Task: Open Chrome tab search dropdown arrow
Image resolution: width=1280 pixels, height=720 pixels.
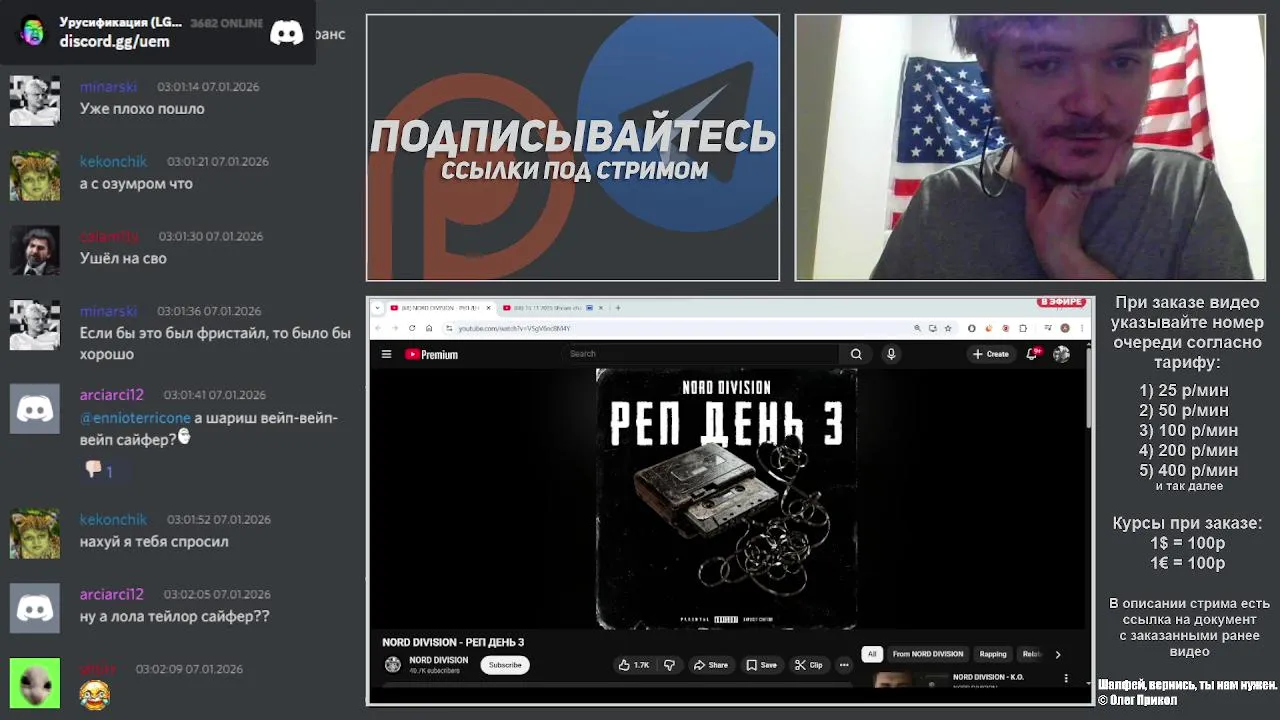Action: pyautogui.click(x=378, y=308)
